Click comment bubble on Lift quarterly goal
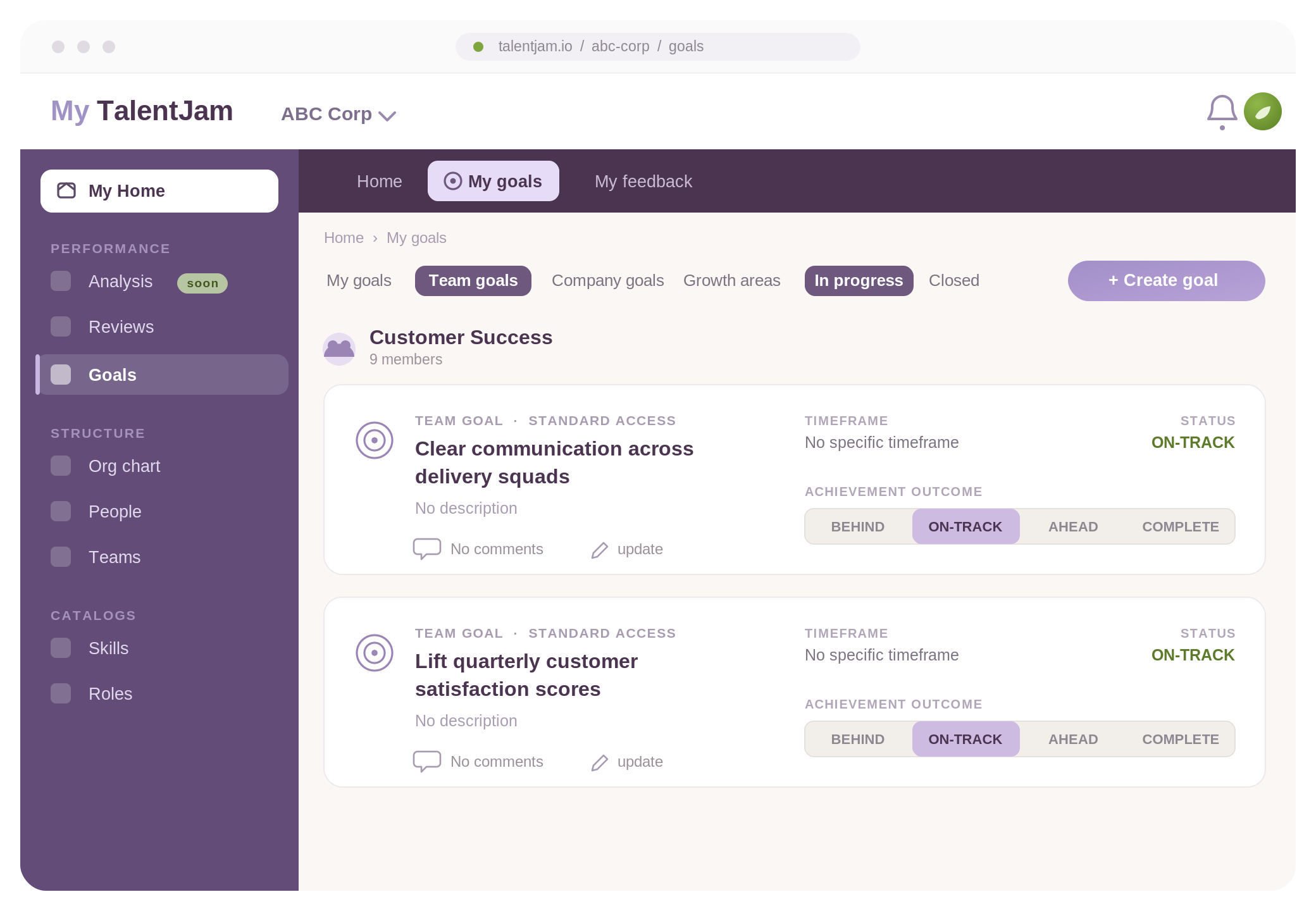Viewport: 1316px width, 911px height. (x=427, y=761)
